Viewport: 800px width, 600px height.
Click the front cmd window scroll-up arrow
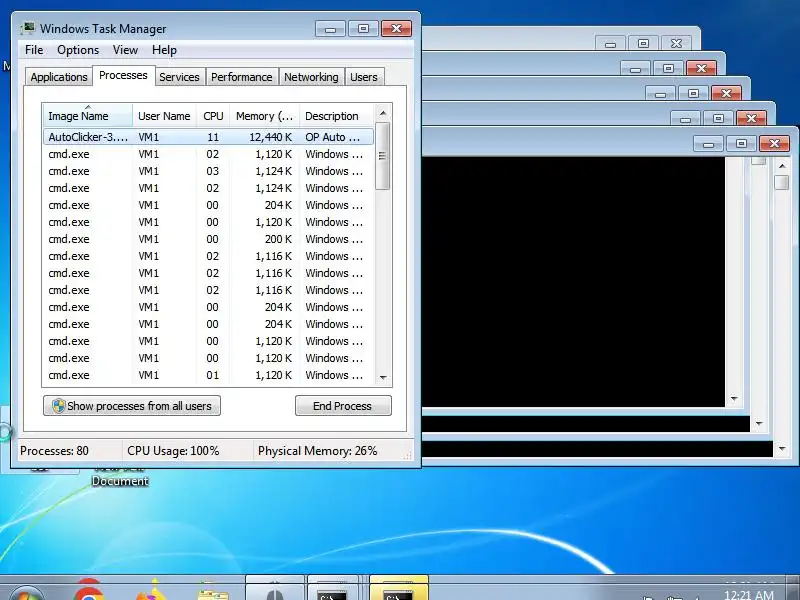click(x=781, y=166)
